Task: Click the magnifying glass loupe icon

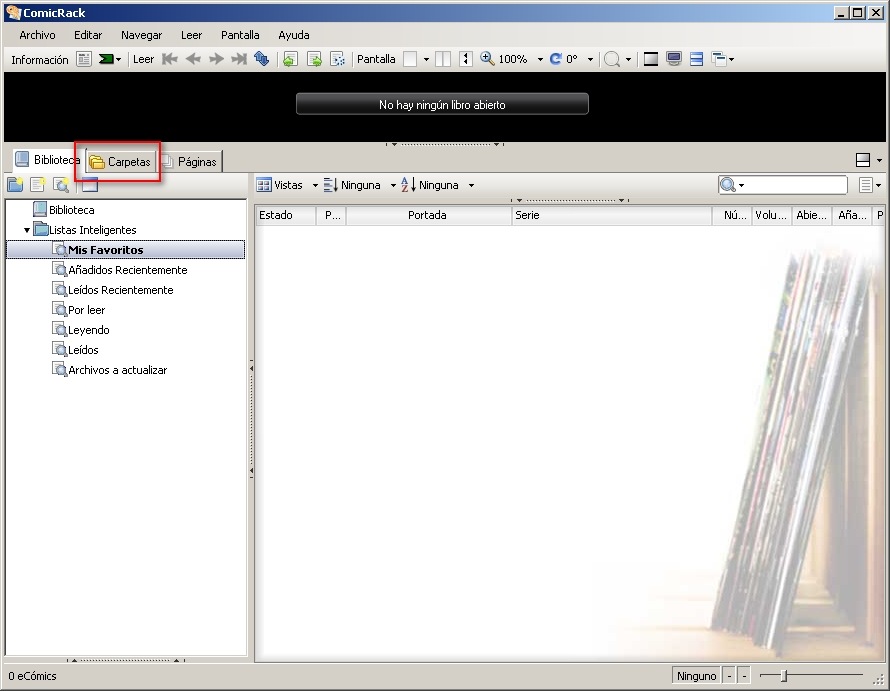Action: click(612, 59)
